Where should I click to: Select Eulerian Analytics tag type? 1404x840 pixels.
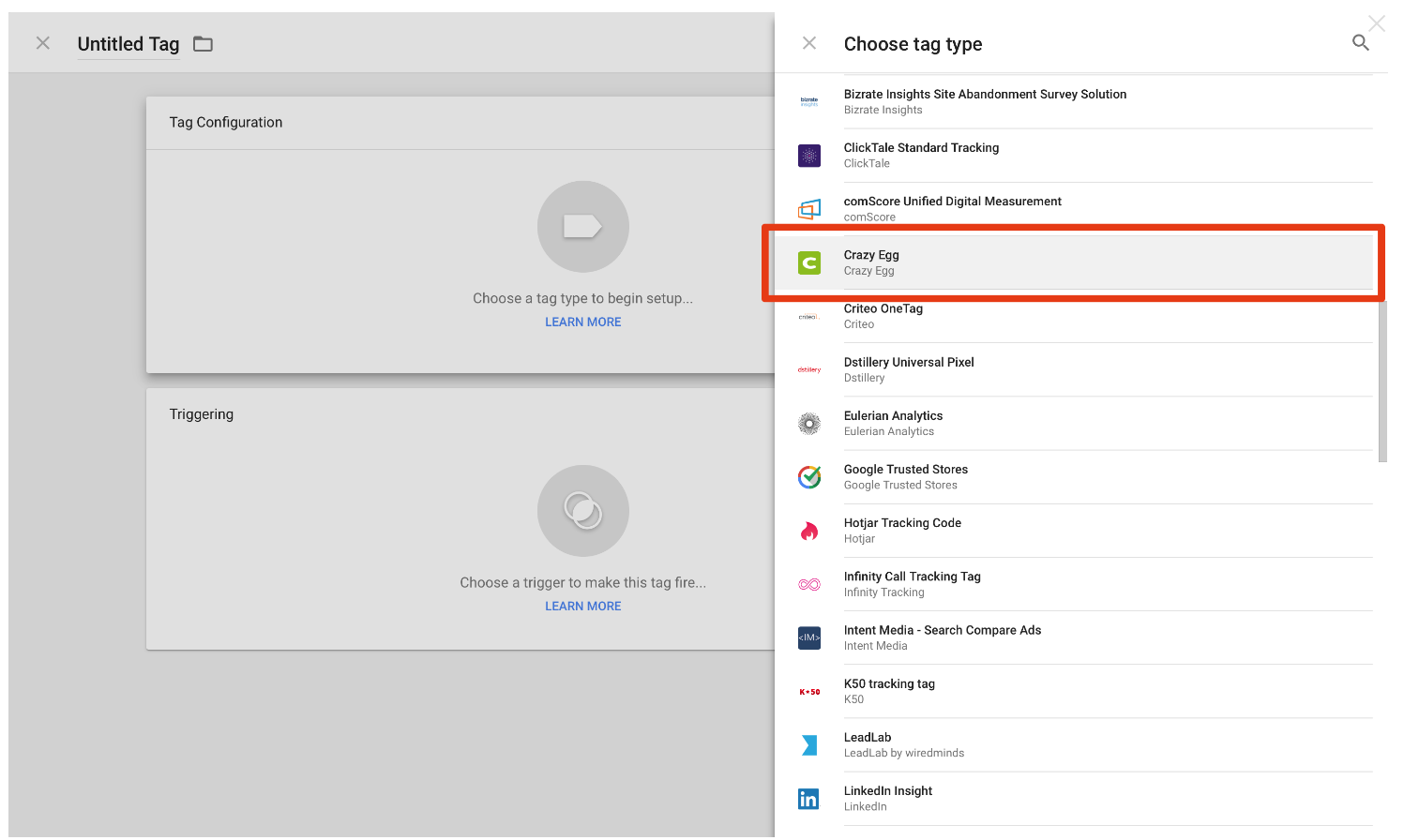(x=1074, y=423)
